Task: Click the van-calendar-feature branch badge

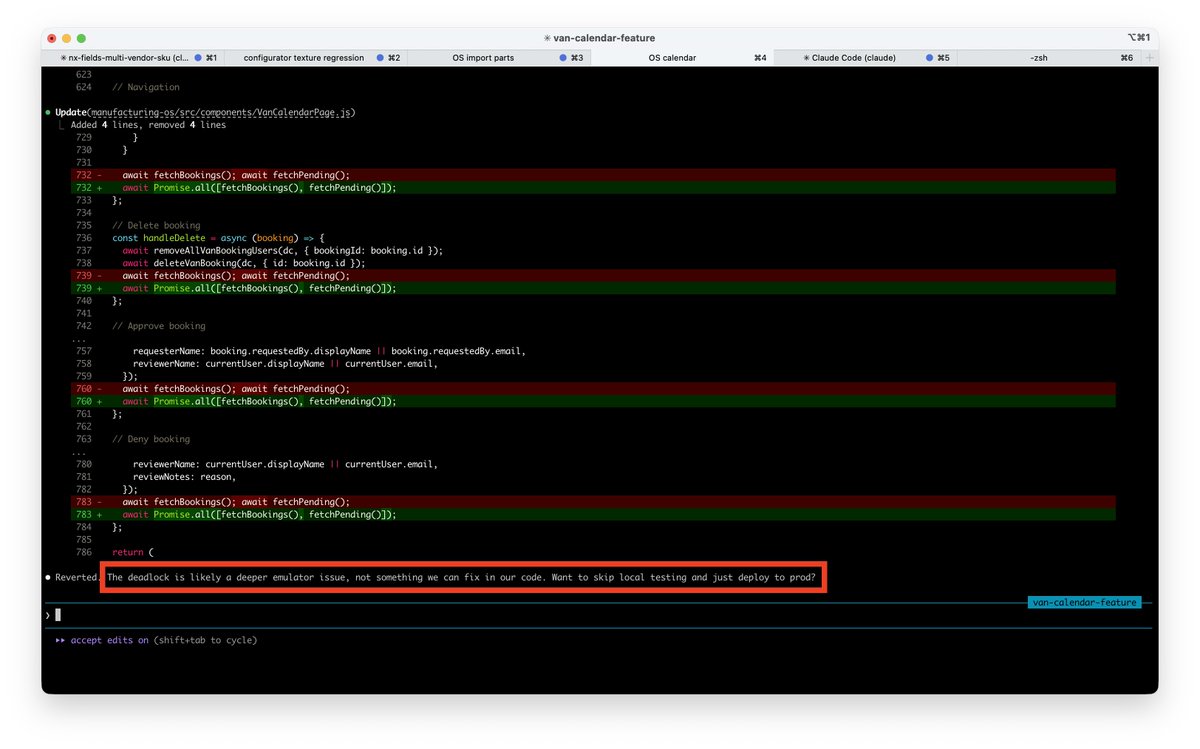Action: 1085,603
